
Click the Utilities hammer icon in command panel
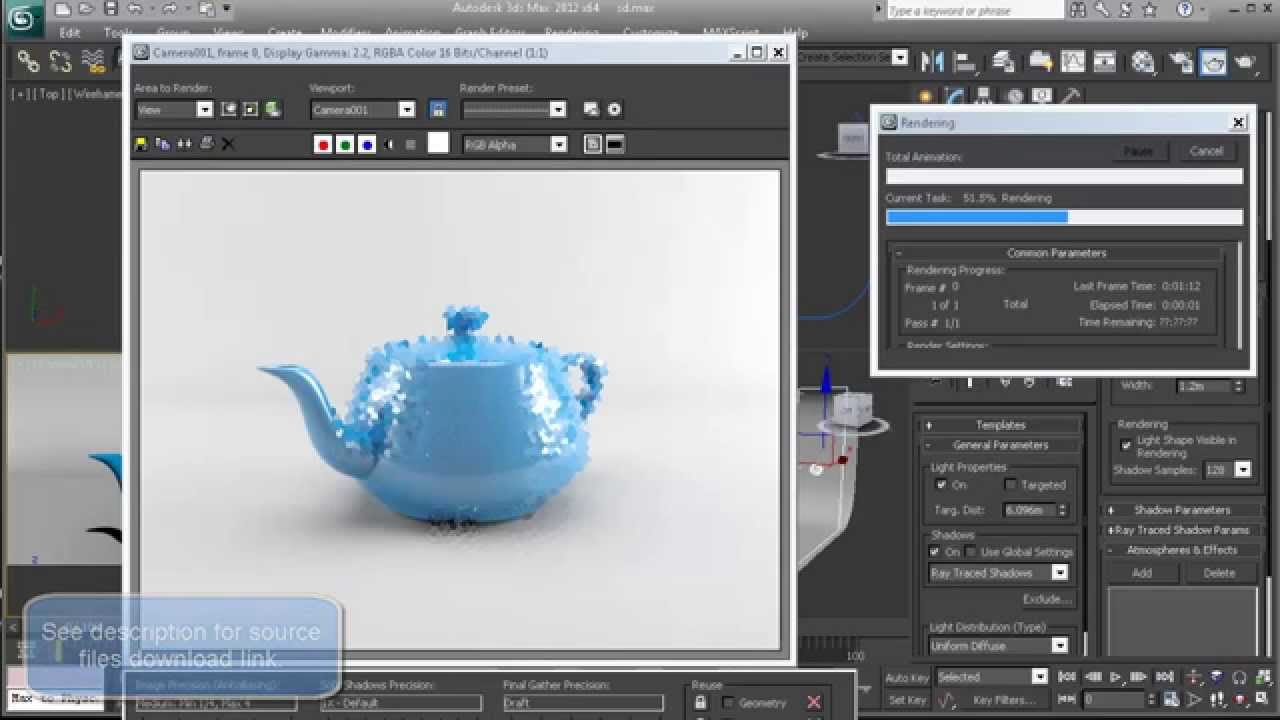[1071, 97]
